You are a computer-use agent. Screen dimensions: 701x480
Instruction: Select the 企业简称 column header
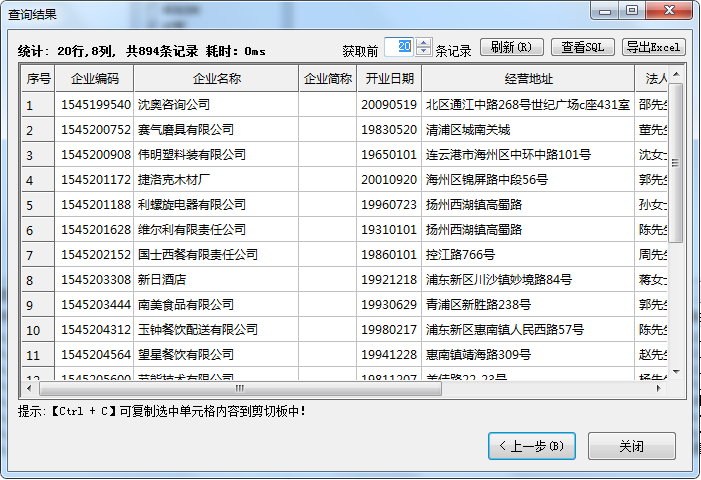327,79
